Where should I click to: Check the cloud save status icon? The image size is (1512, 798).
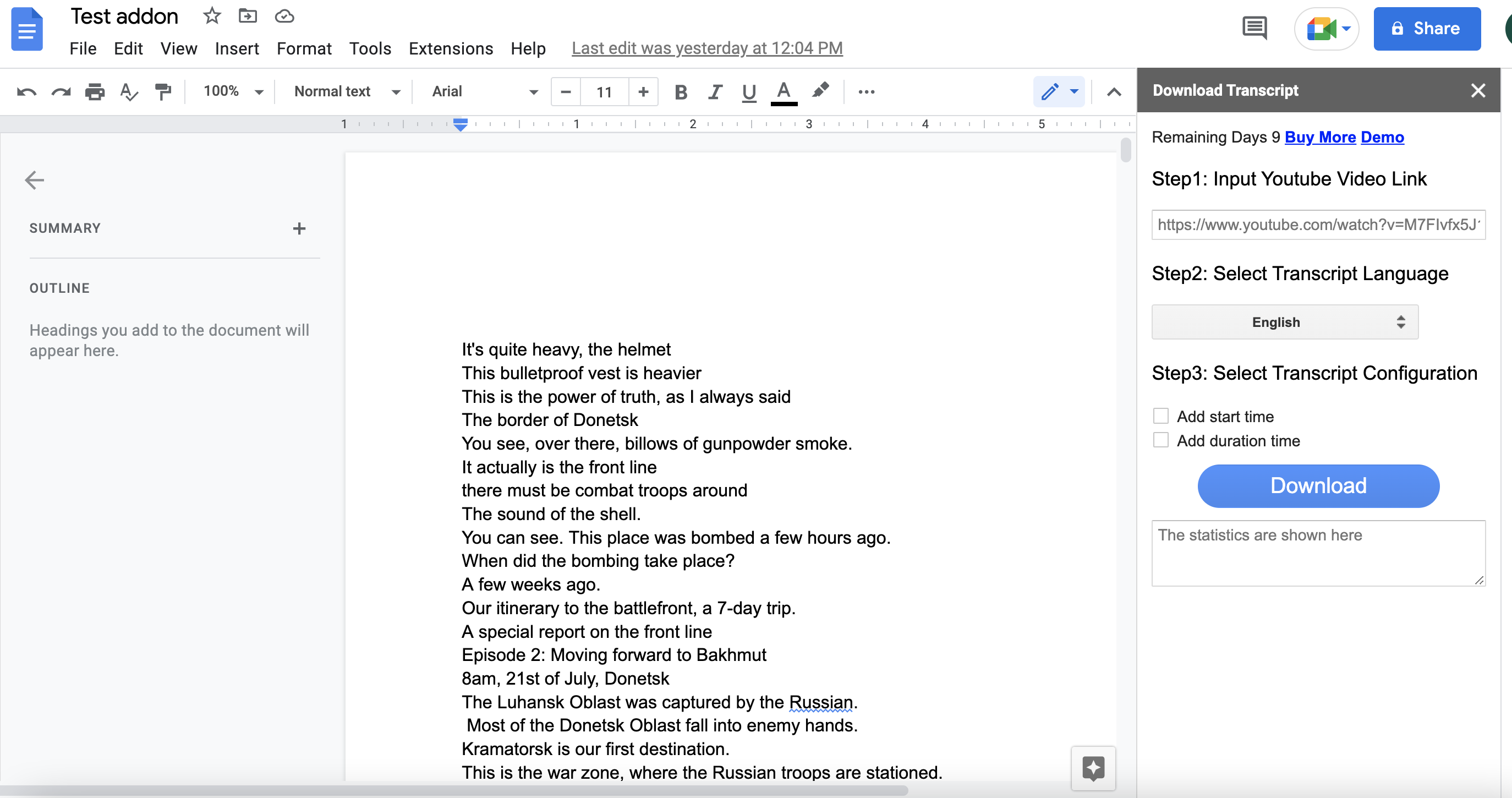[284, 16]
